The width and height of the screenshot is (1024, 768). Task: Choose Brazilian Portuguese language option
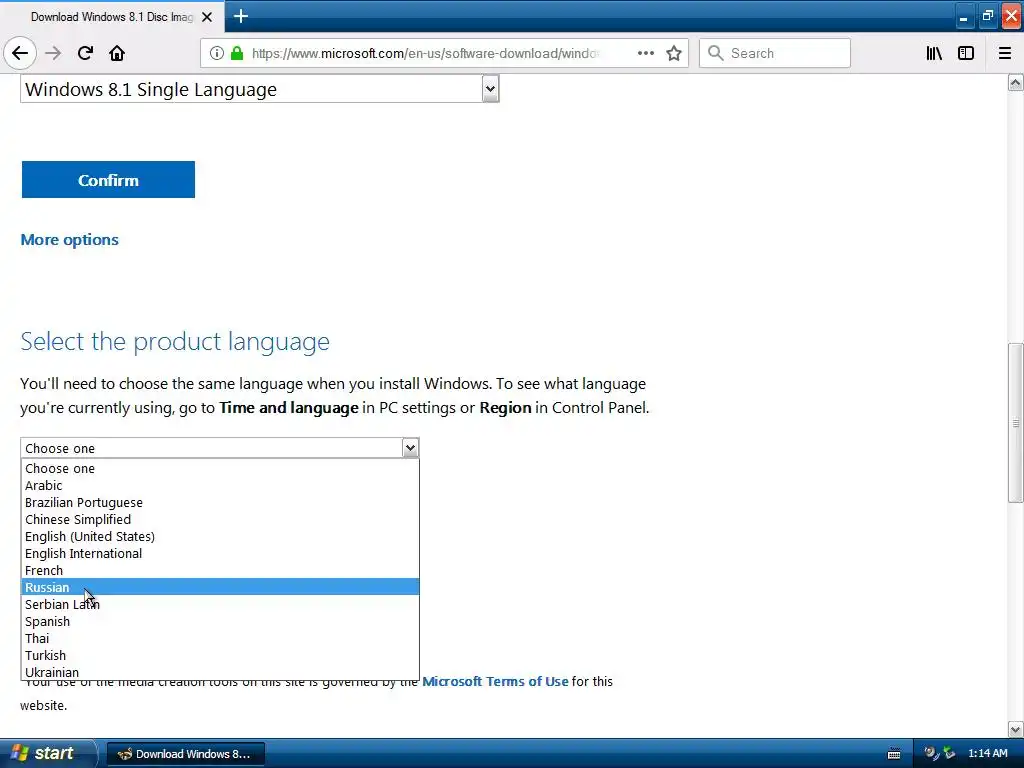tap(220, 502)
